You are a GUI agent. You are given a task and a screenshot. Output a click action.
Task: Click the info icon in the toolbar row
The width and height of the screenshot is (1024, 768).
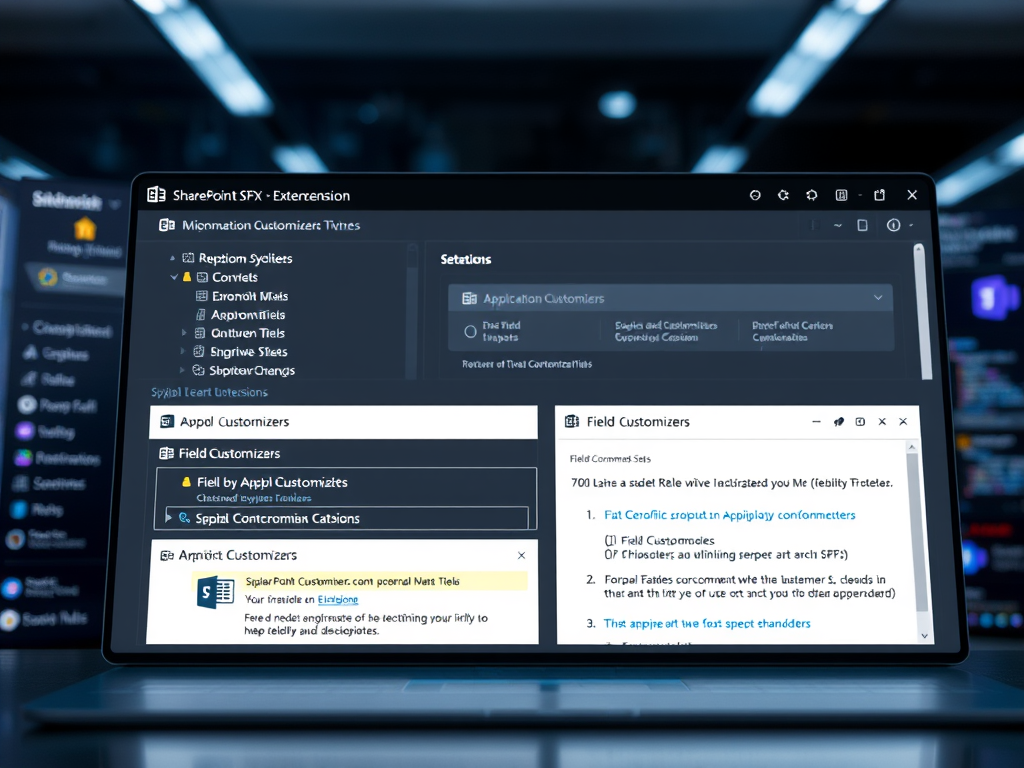[x=893, y=226]
